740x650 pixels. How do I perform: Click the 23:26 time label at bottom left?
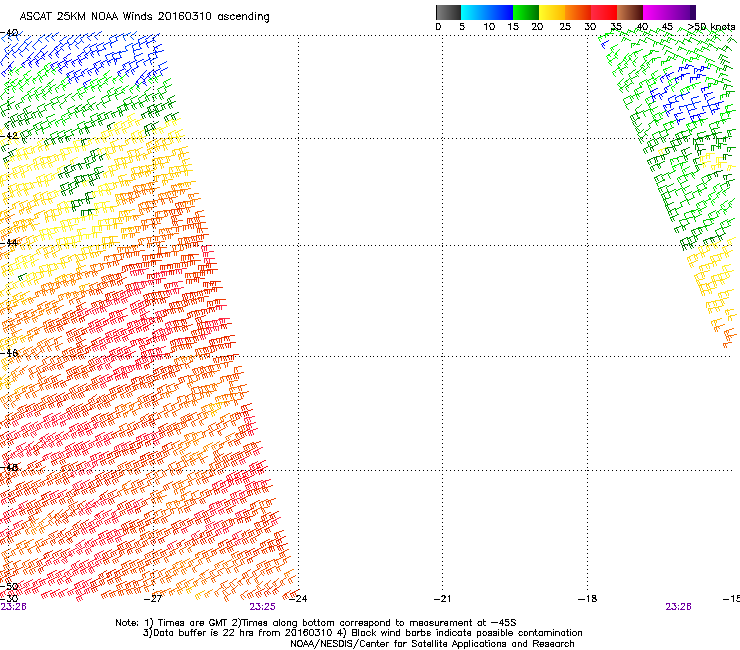pos(13,607)
